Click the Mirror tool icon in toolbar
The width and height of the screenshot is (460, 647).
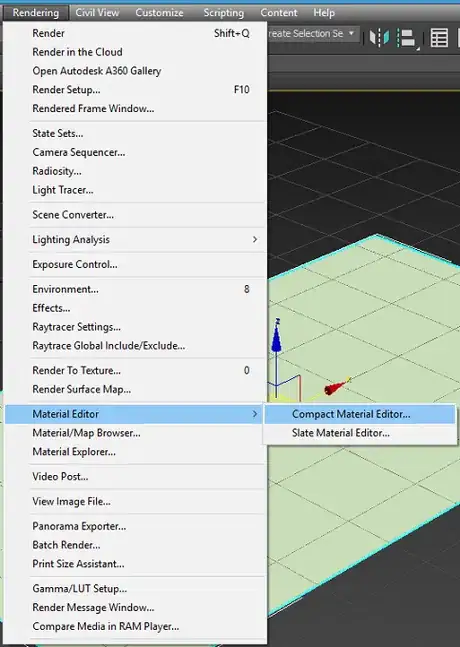tap(379, 38)
